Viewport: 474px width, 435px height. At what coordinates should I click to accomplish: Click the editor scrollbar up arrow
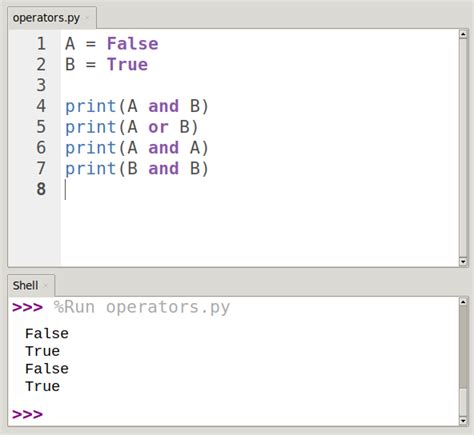(x=463, y=34)
